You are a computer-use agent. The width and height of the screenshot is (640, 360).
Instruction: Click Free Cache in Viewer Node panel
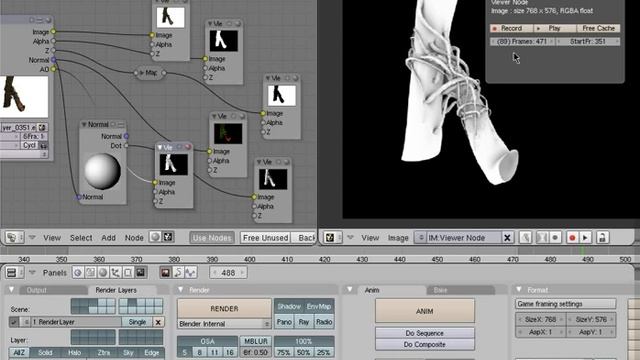[x=598, y=28]
